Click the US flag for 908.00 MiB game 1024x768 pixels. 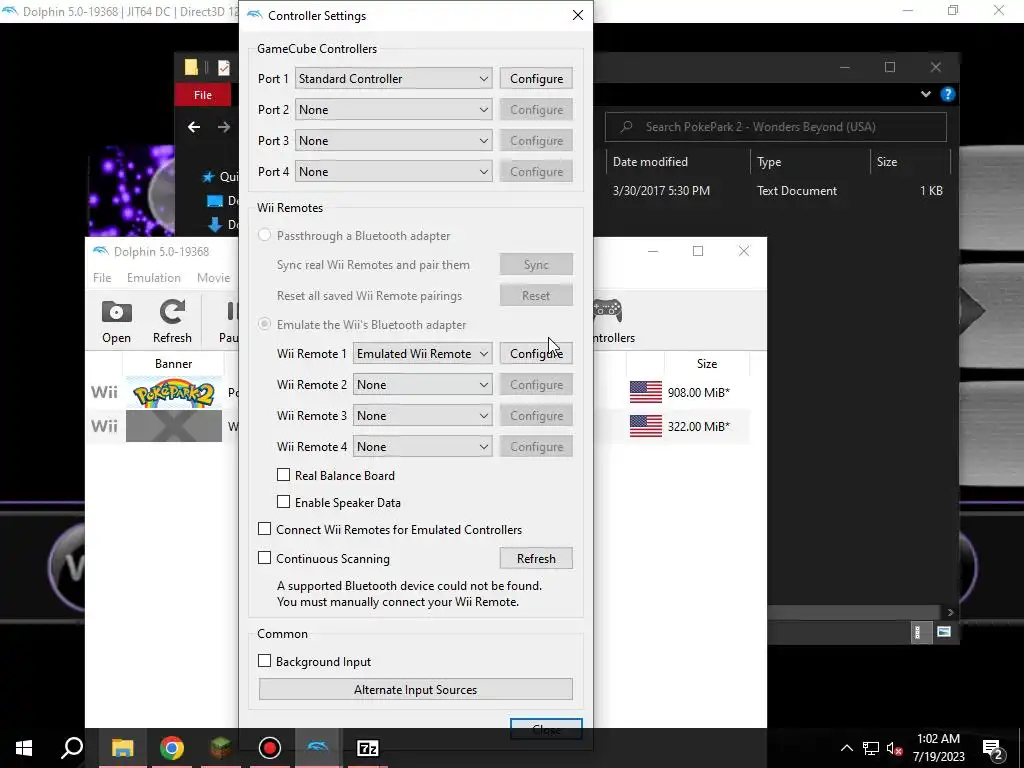tap(645, 392)
